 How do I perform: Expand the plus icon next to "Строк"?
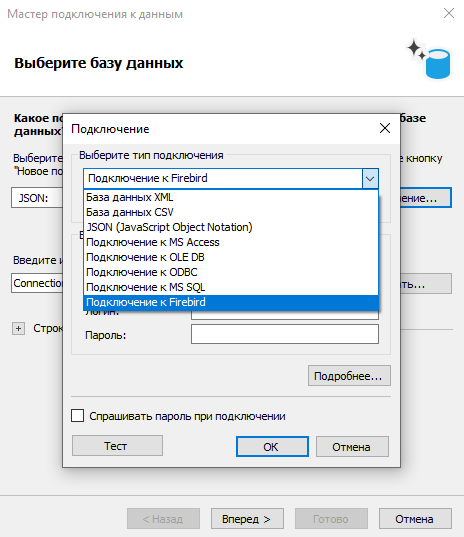point(18,328)
